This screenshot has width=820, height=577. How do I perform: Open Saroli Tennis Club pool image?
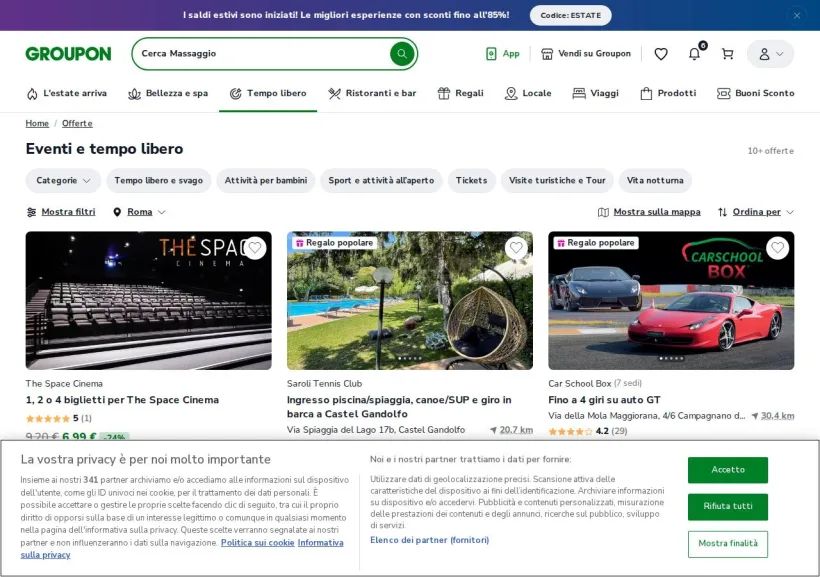click(x=410, y=301)
